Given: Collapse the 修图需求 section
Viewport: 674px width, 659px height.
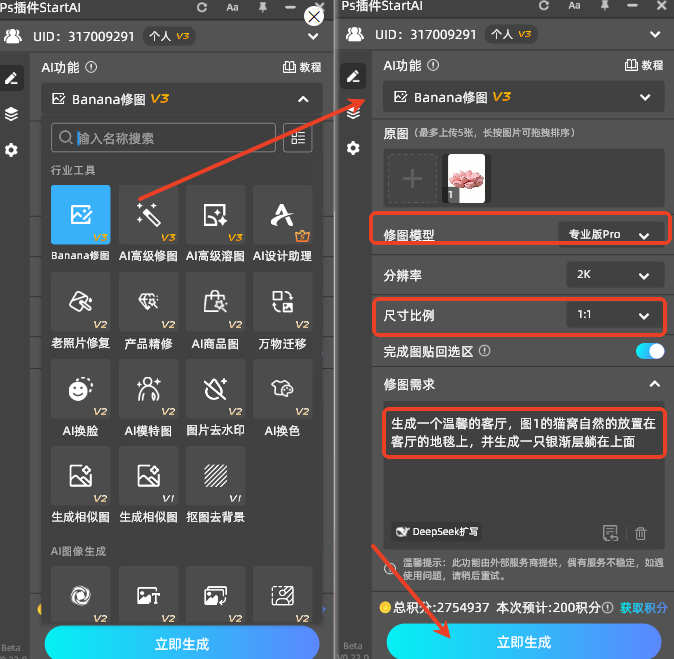Looking at the screenshot, I should pos(655,384).
